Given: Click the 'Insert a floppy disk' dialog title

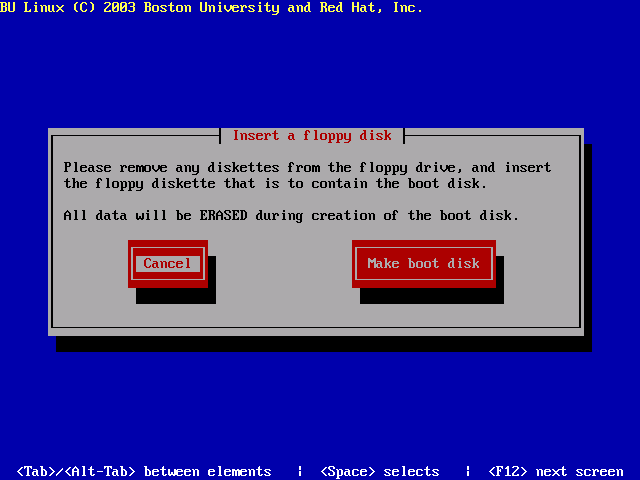Looking at the screenshot, I should [312, 135].
